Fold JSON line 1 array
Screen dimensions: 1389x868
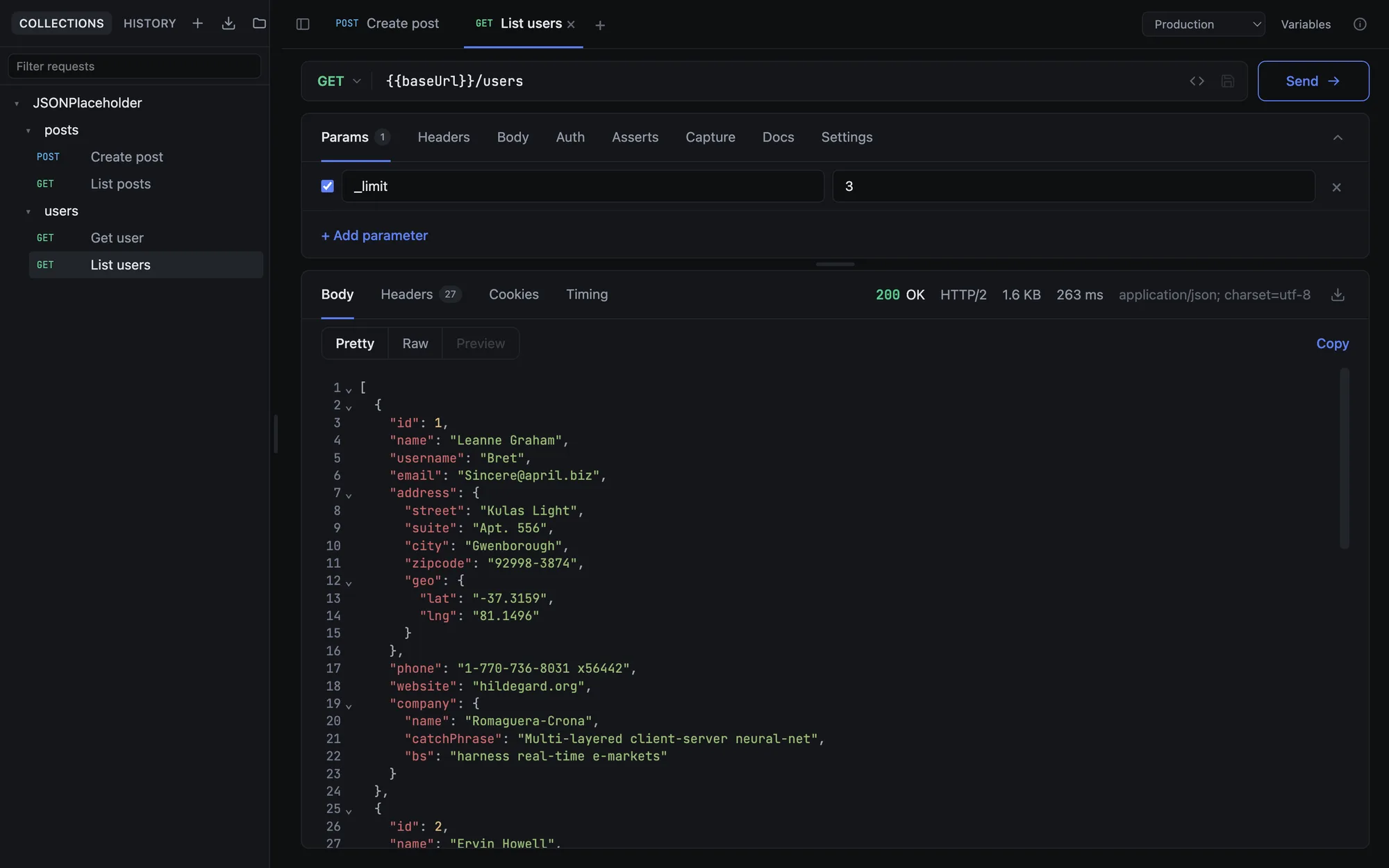point(349,390)
